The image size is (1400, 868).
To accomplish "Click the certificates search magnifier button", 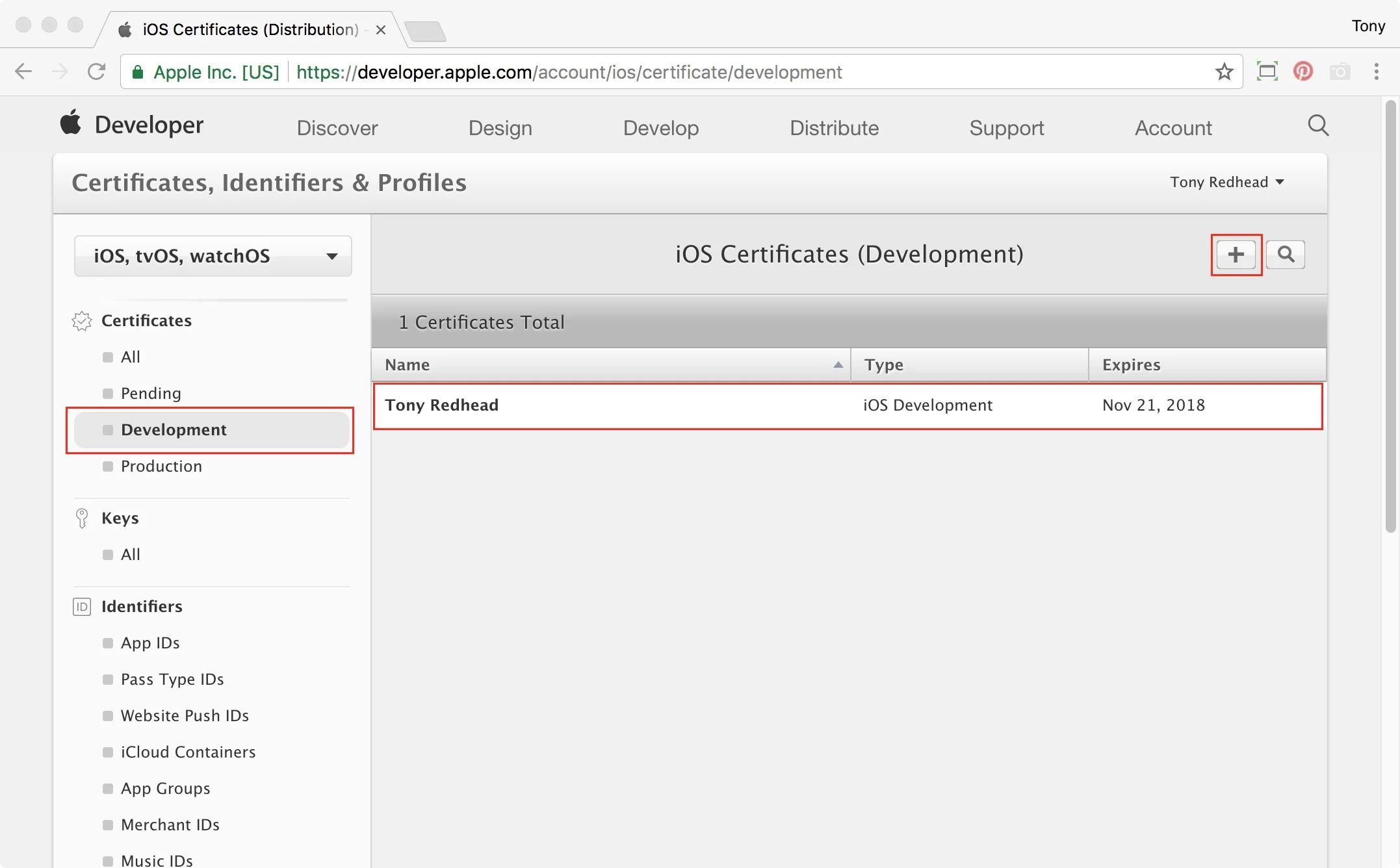I will 1285,255.
